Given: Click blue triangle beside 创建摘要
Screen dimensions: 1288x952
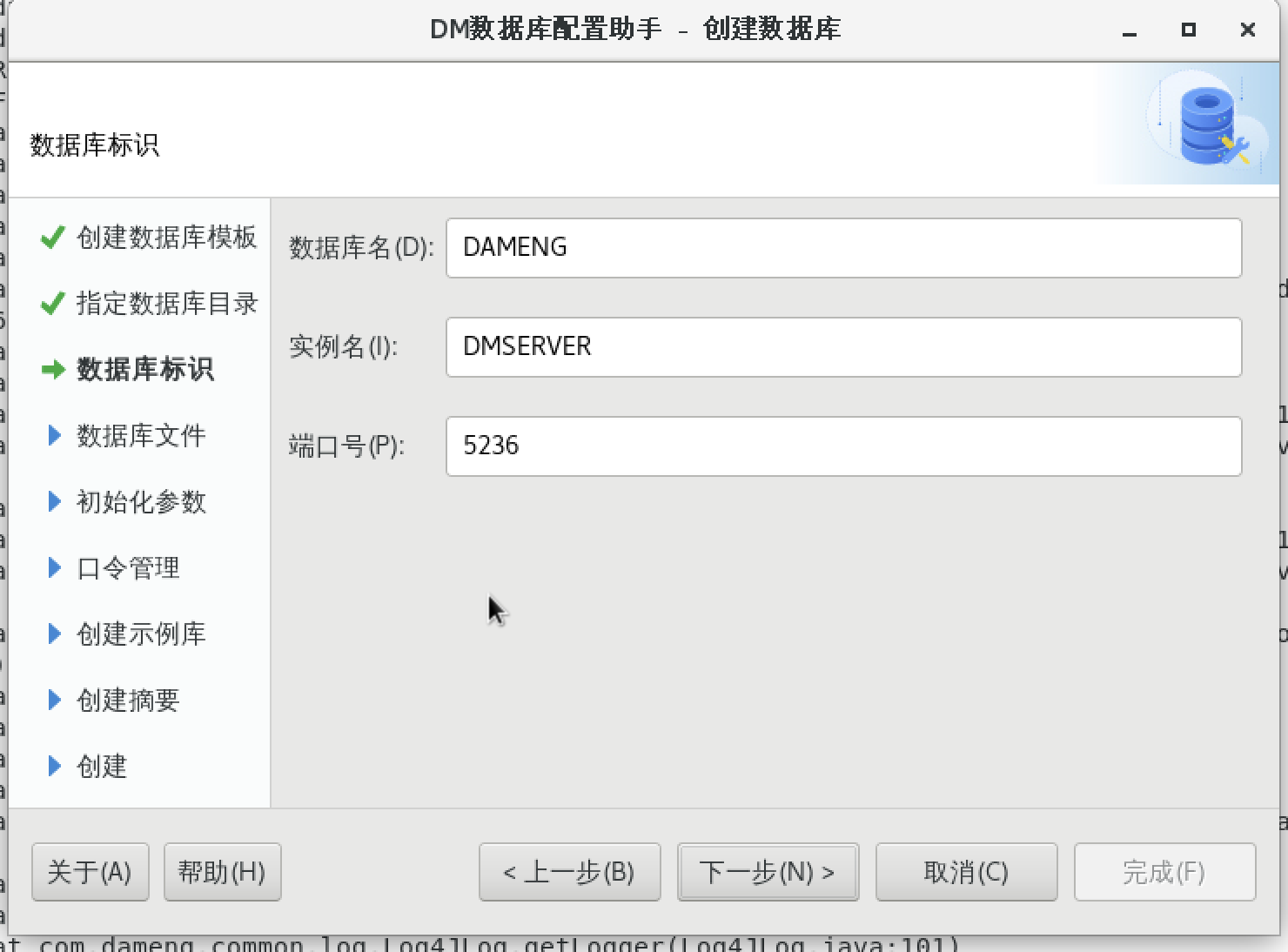Looking at the screenshot, I should click(x=54, y=700).
